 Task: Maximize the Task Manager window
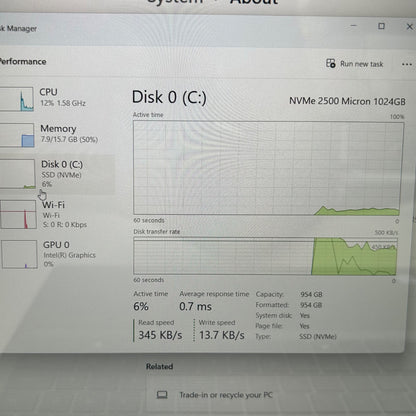pos(381,26)
